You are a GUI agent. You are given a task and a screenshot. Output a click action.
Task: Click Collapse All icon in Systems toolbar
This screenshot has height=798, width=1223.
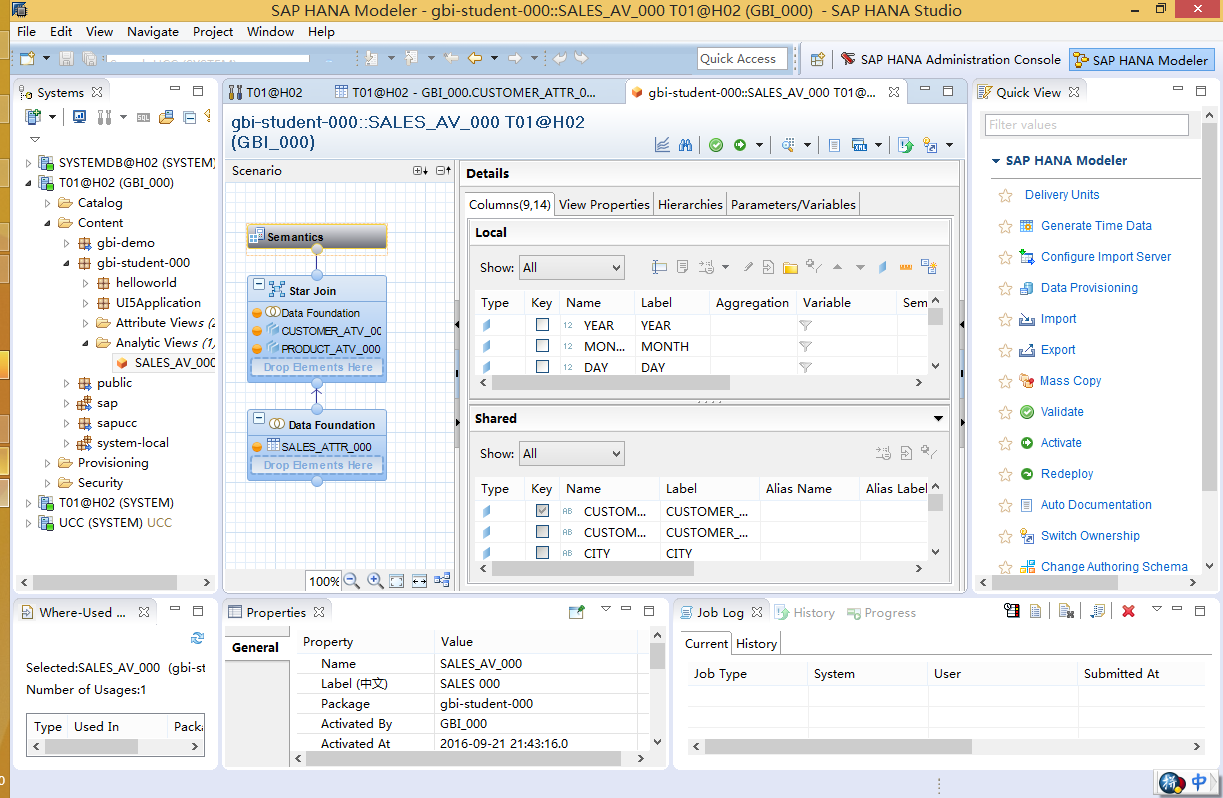[189, 117]
